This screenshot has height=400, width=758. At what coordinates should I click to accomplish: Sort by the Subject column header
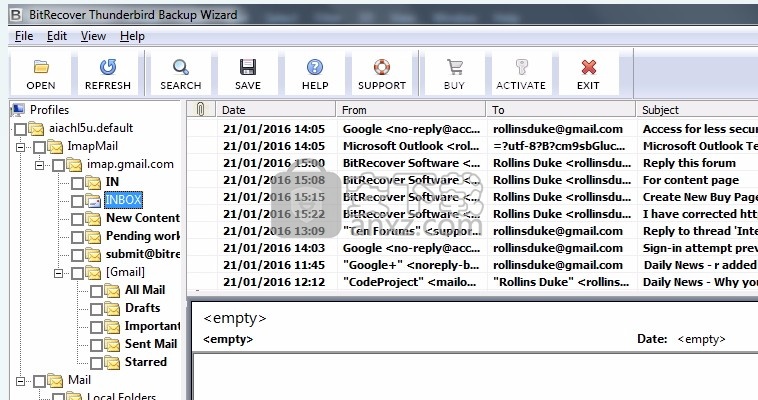point(698,109)
